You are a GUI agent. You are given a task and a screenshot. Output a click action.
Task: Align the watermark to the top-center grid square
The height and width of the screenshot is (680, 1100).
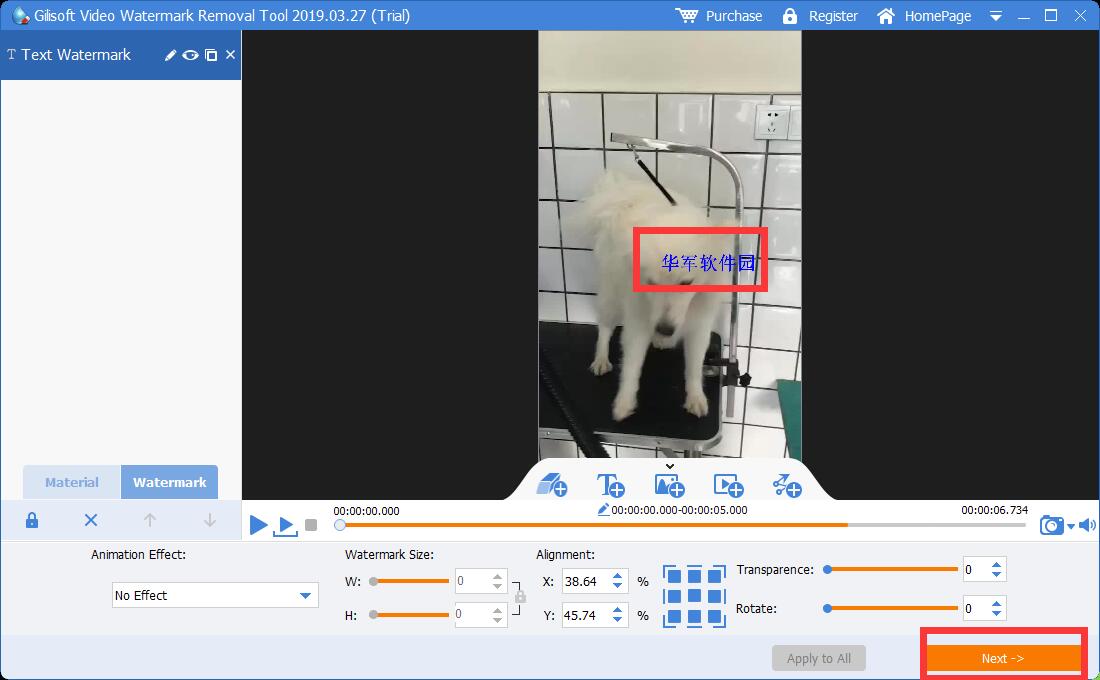click(695, 575)
